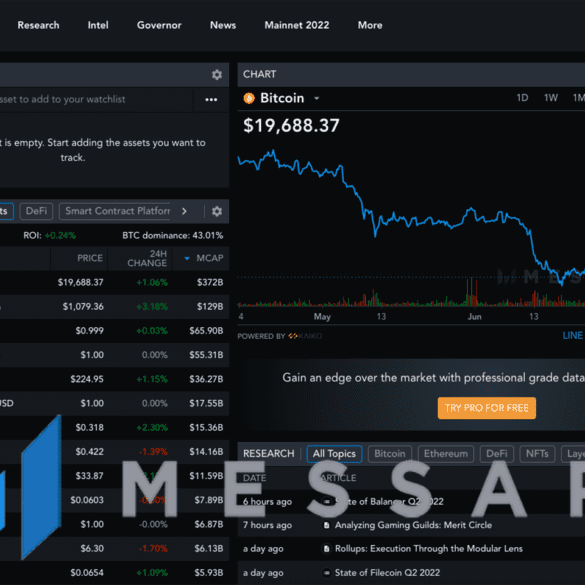Click icon beside State of Filecoin article

coord(326,572)
